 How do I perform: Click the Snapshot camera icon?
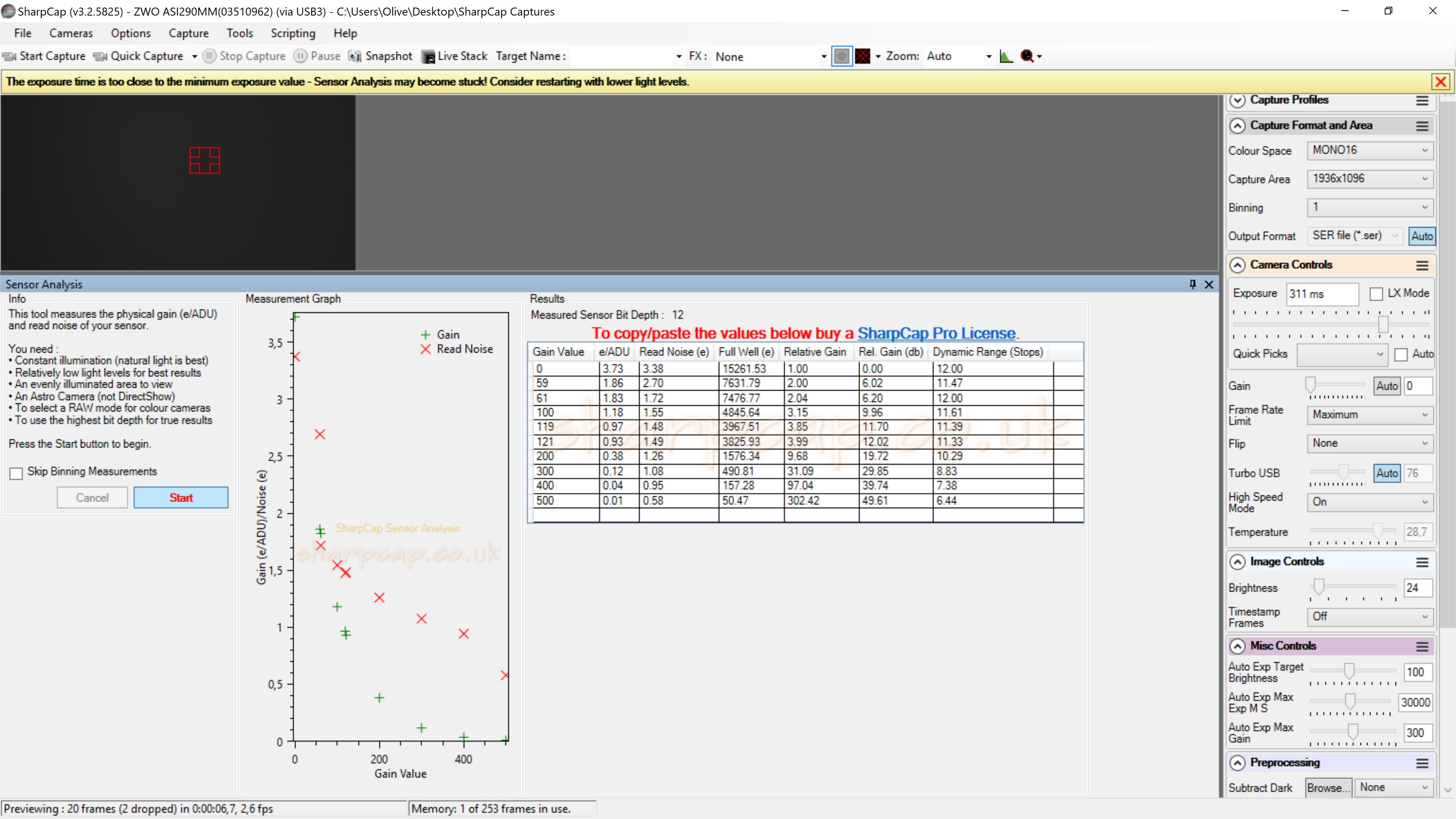(355, 56)
